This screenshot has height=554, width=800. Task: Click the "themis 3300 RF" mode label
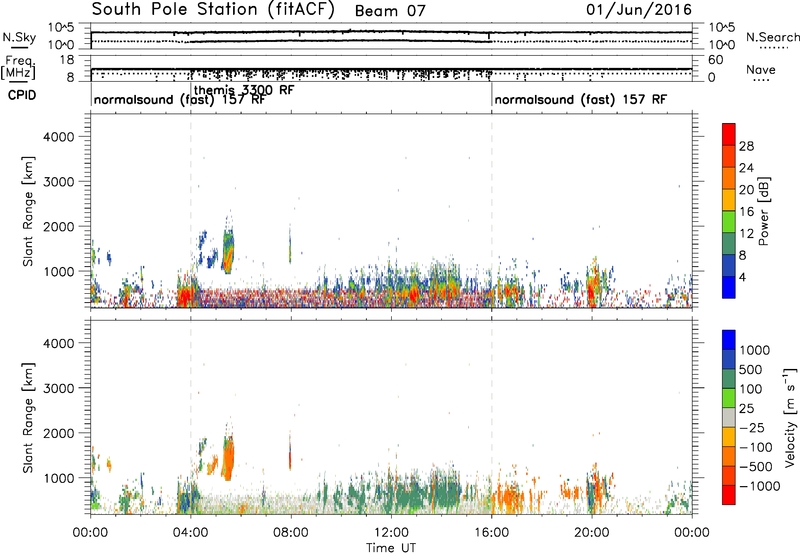(244, 90)
